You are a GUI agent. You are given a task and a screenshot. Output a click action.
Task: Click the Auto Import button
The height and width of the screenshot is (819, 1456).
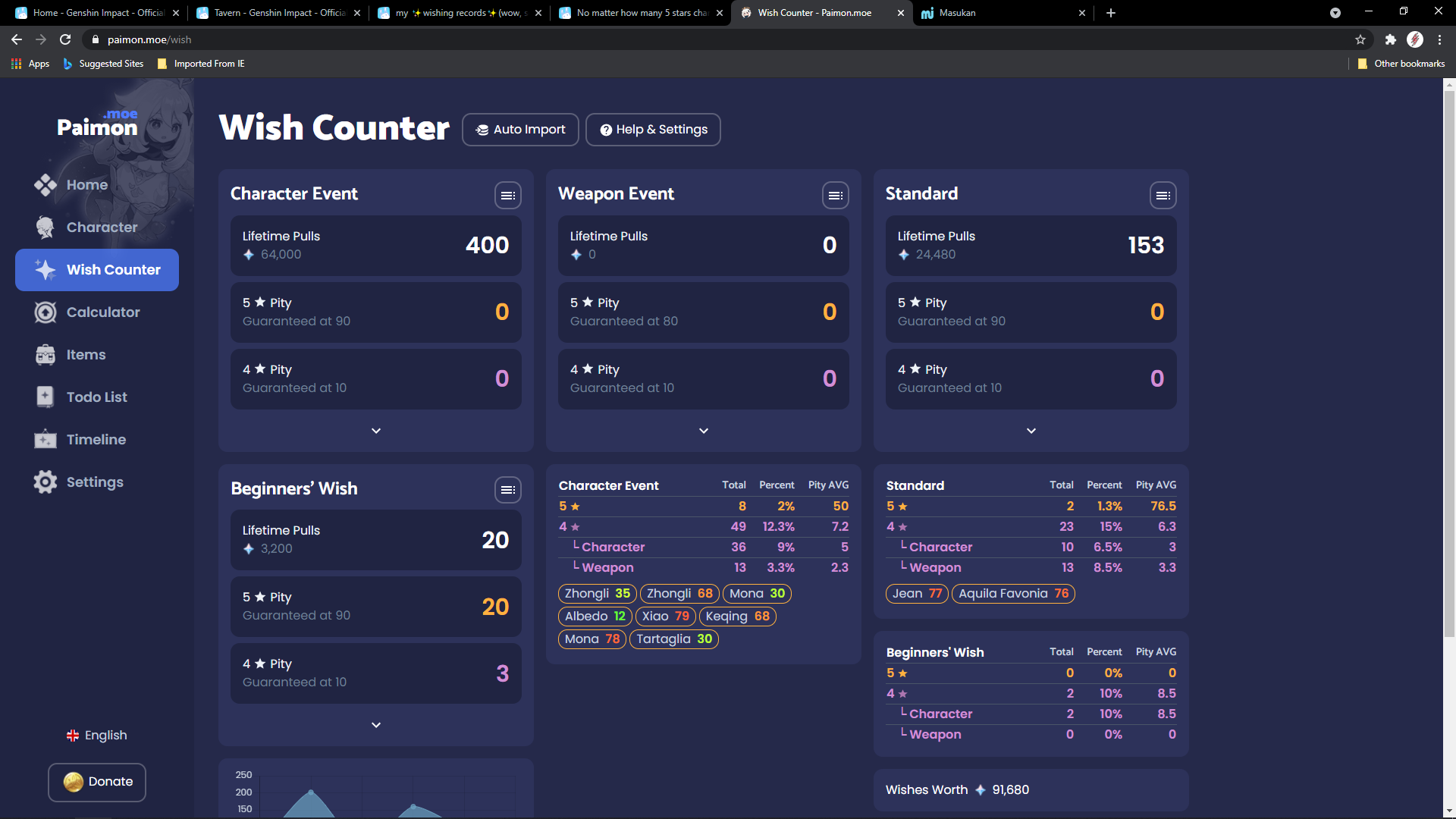(520, 130)
